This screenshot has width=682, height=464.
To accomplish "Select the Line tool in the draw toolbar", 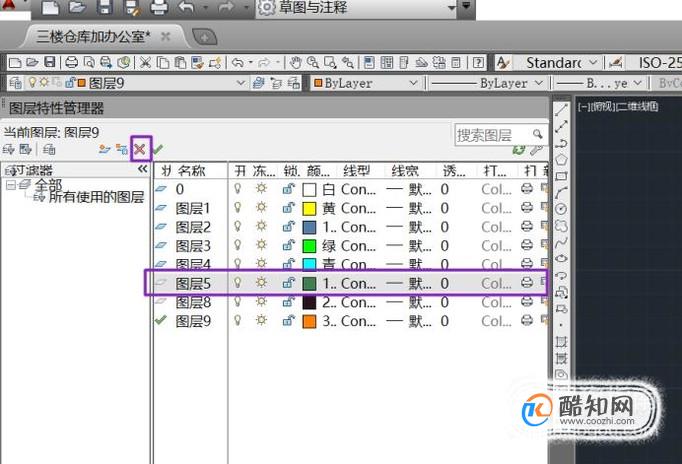I will click(561, 110).
